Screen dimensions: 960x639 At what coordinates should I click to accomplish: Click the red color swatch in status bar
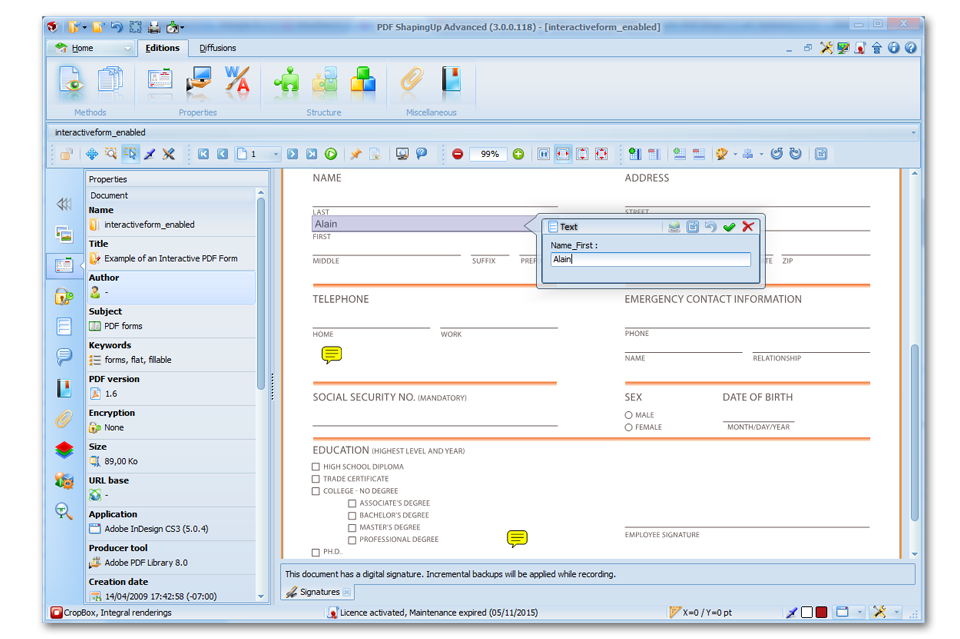click(822, 612)
